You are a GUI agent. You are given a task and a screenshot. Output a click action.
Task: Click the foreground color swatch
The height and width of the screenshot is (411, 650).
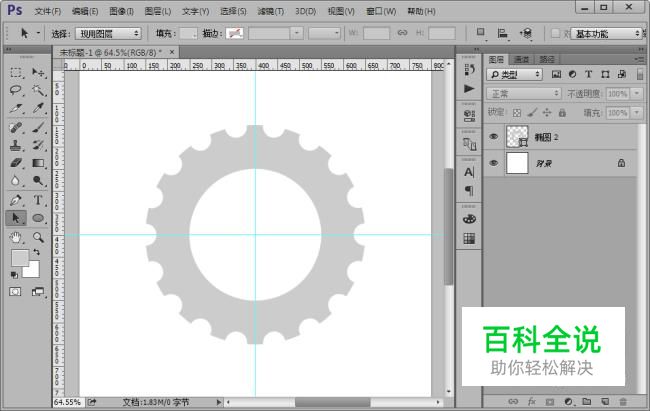click(18, 258)
